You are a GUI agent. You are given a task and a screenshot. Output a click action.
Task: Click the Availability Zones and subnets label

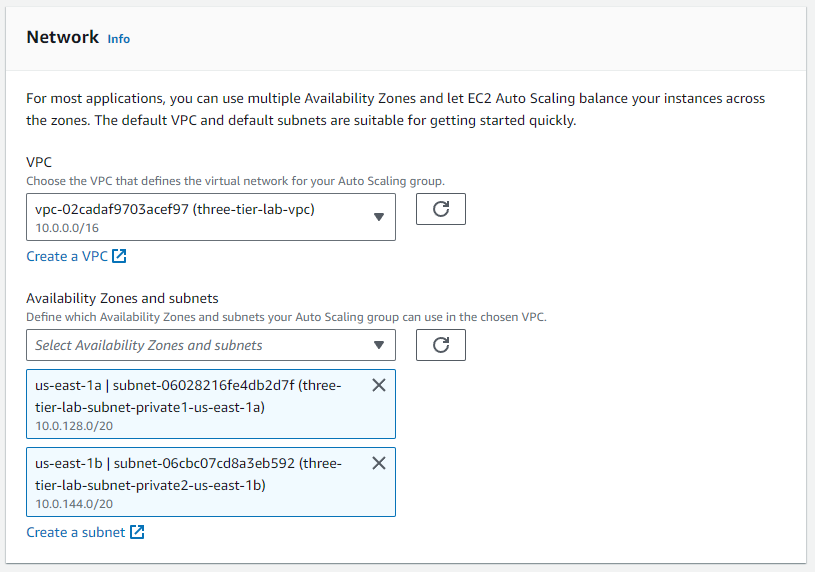tap(122, 298)
